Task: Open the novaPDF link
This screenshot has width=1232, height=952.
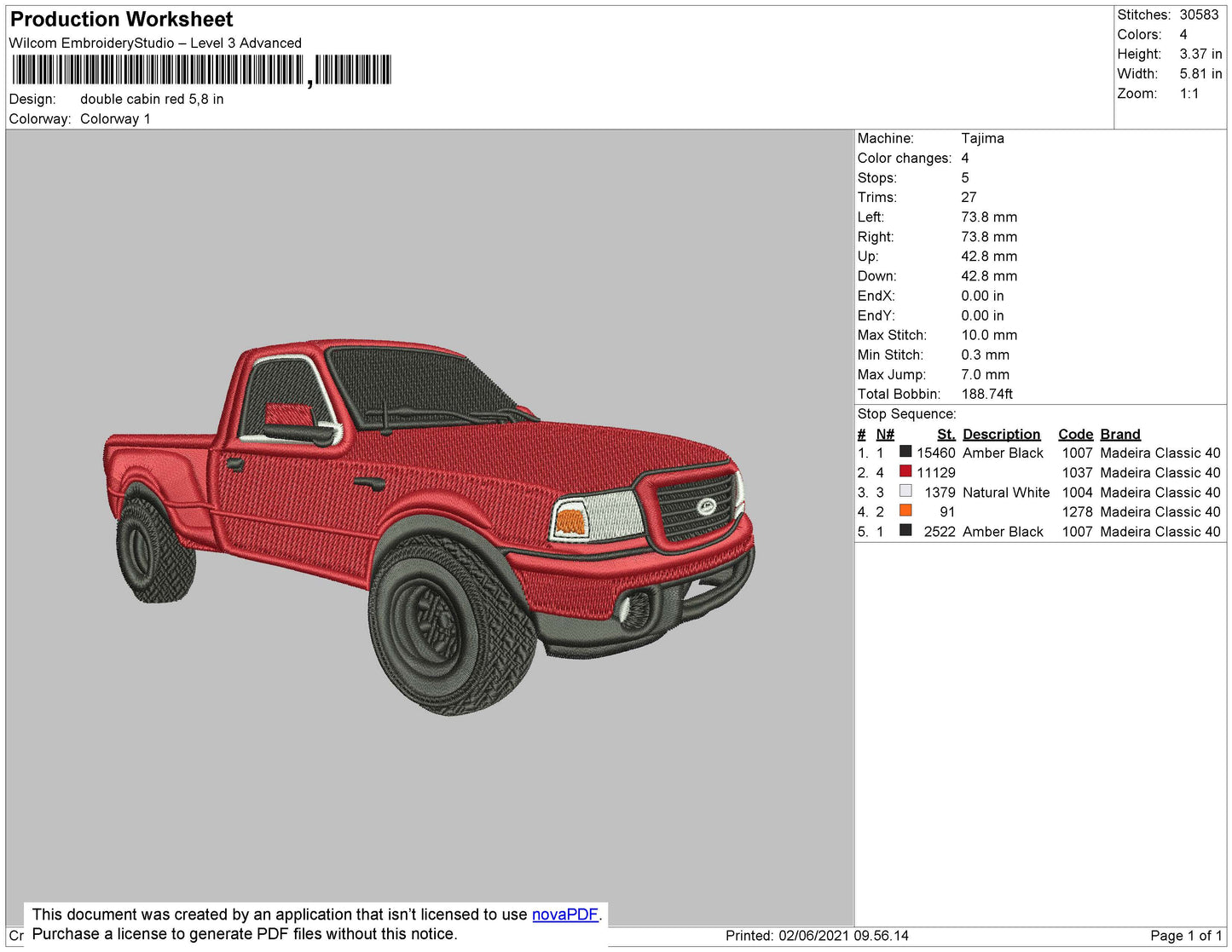Action: (x=564, y=914)
